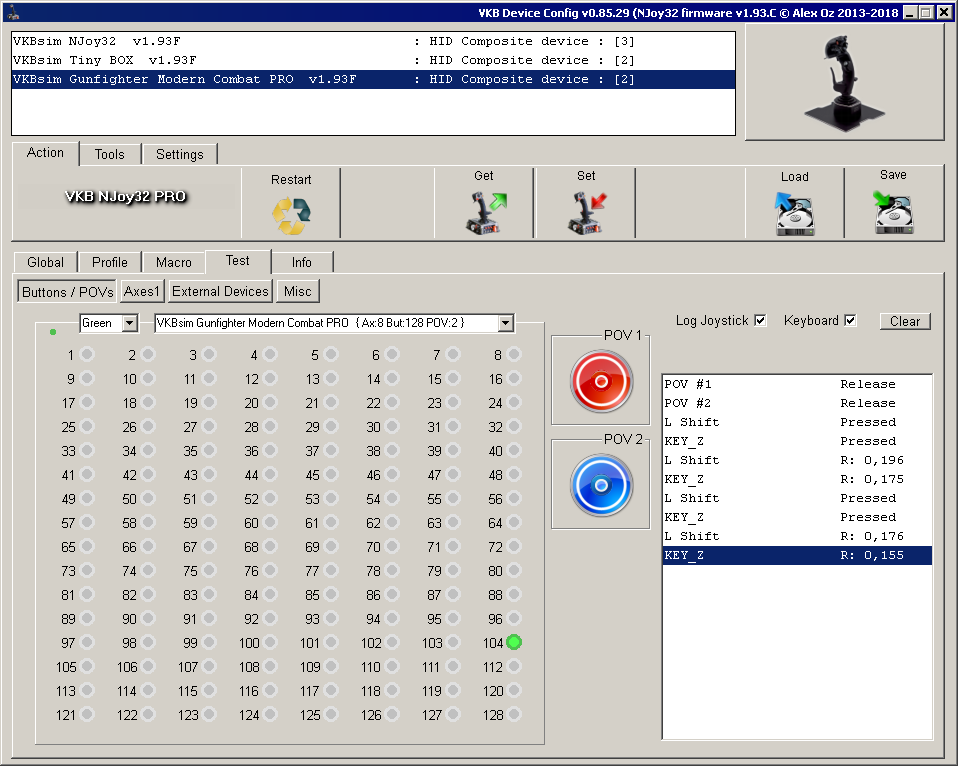This screenshot has height=766, width=958.
Task: Click the green status dot near Green dropdown
Action: coord(53,332)
